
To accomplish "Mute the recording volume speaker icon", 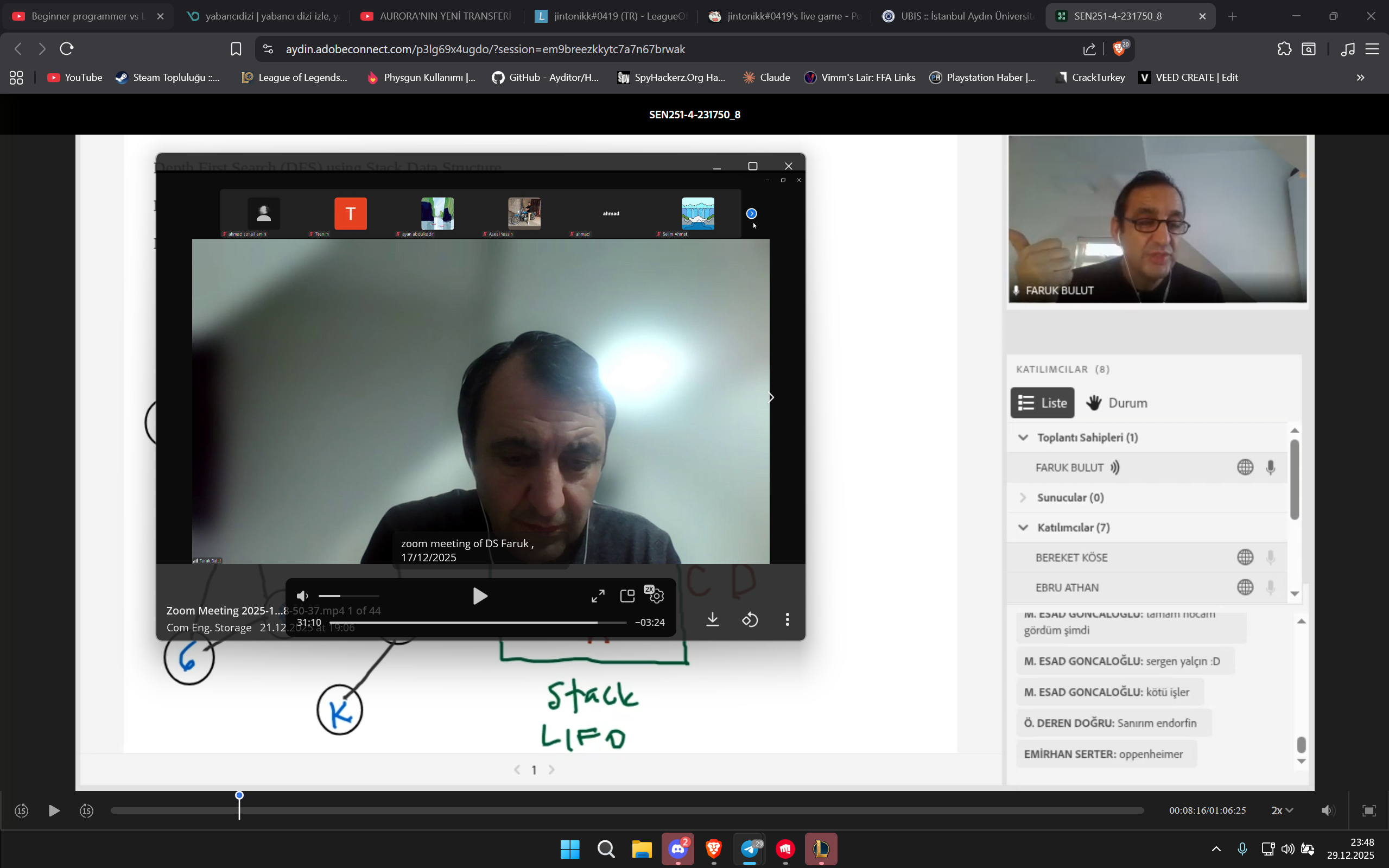I will pyautogui.click(x=1327, y=810).
